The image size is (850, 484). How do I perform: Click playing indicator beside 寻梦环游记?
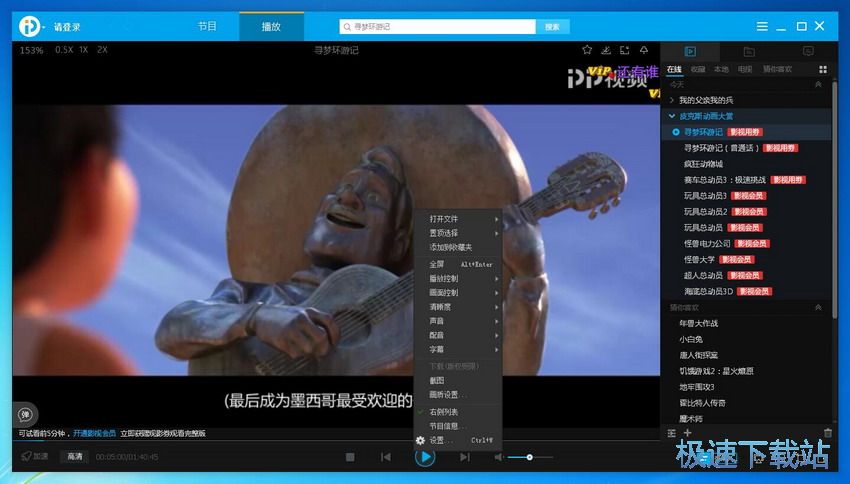[675, 132]
